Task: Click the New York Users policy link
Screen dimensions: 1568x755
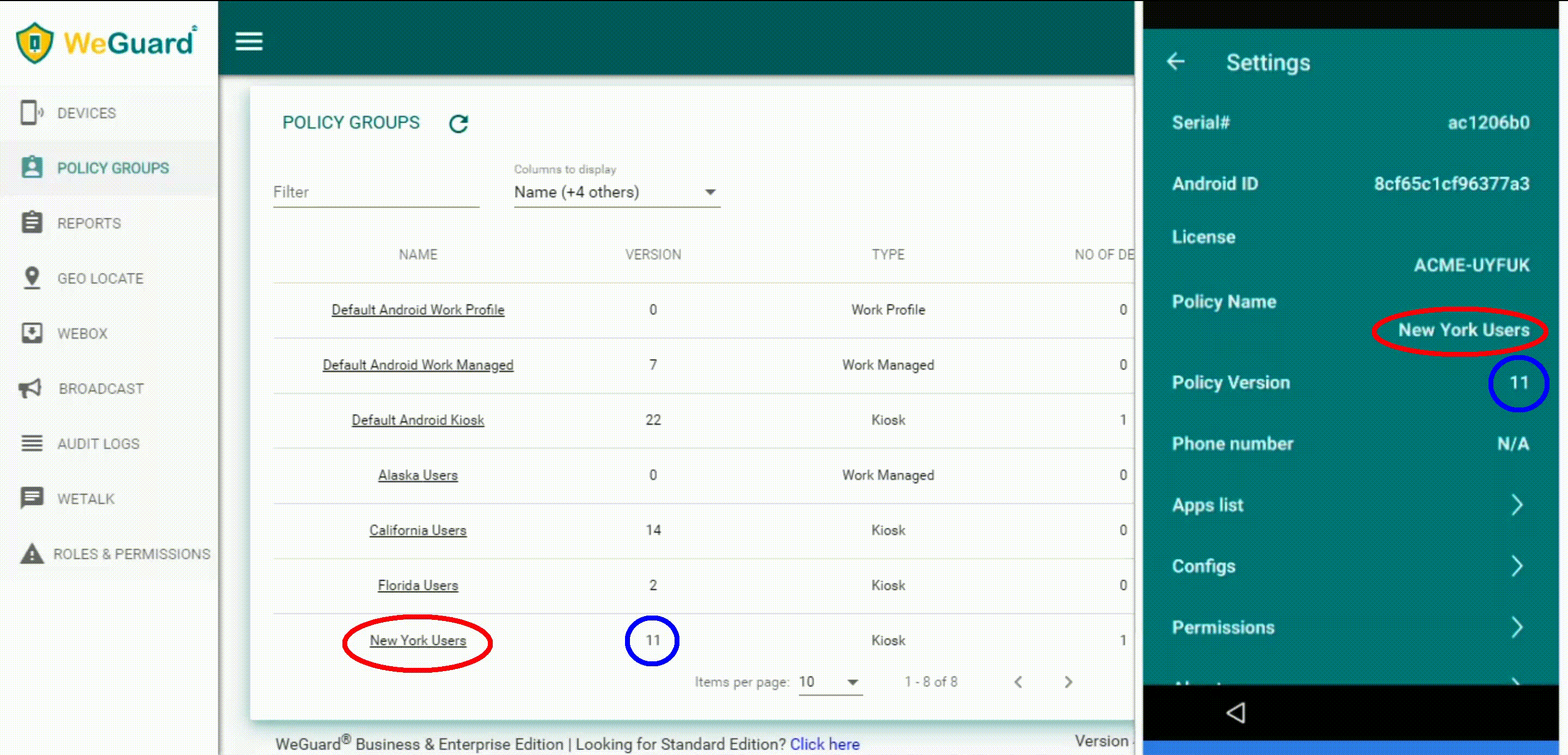Action: 418,640
